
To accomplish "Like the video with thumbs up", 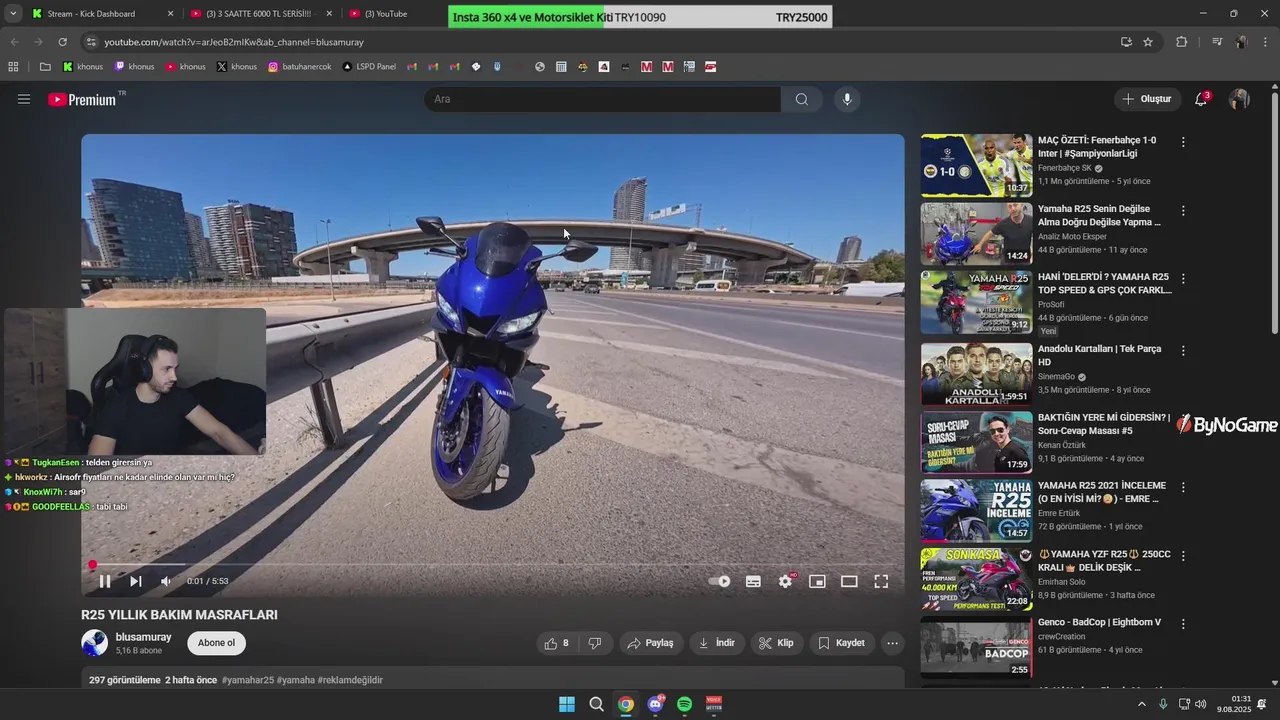I will [558, 643].
